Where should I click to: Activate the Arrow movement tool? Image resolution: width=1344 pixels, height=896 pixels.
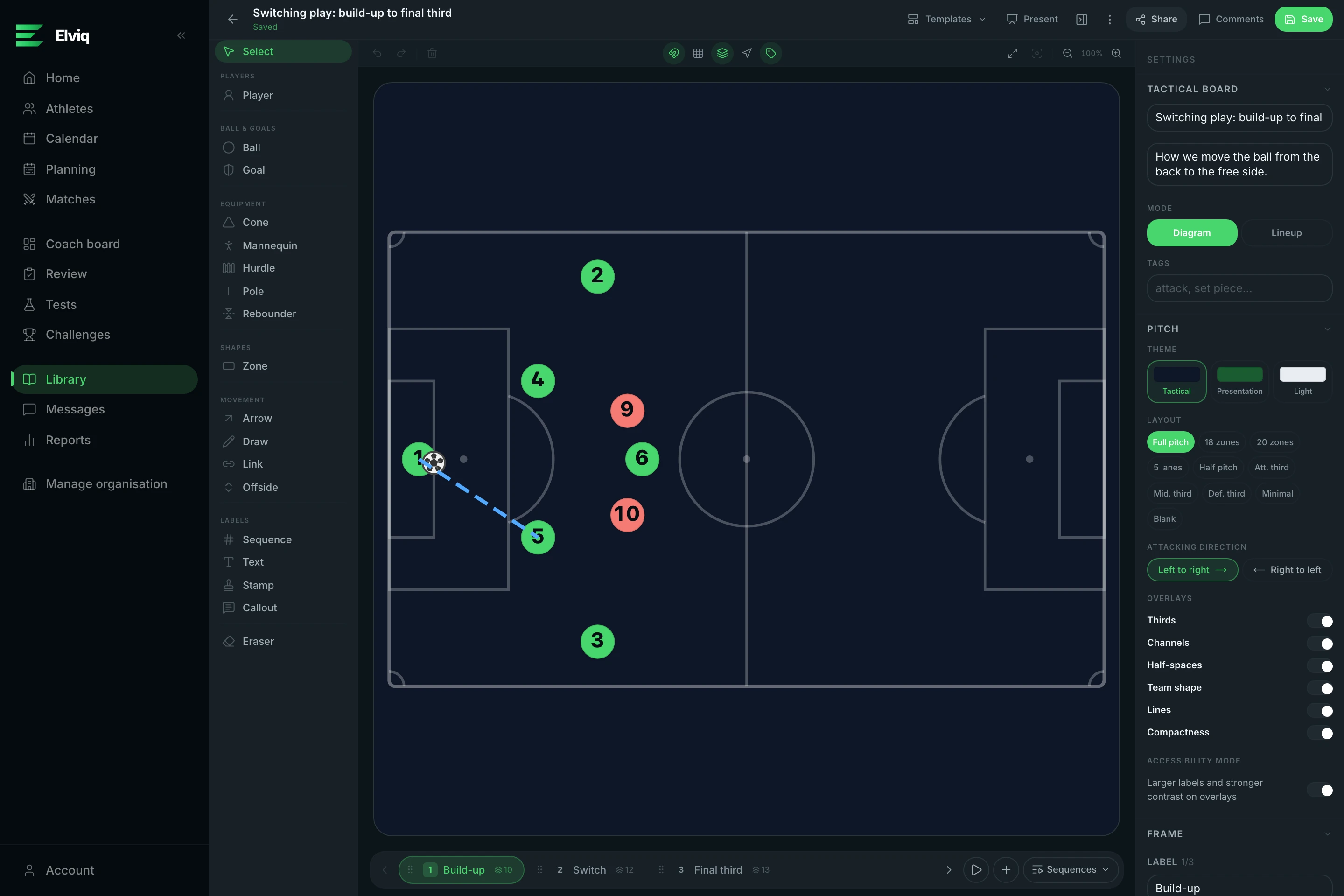(283, 418)
